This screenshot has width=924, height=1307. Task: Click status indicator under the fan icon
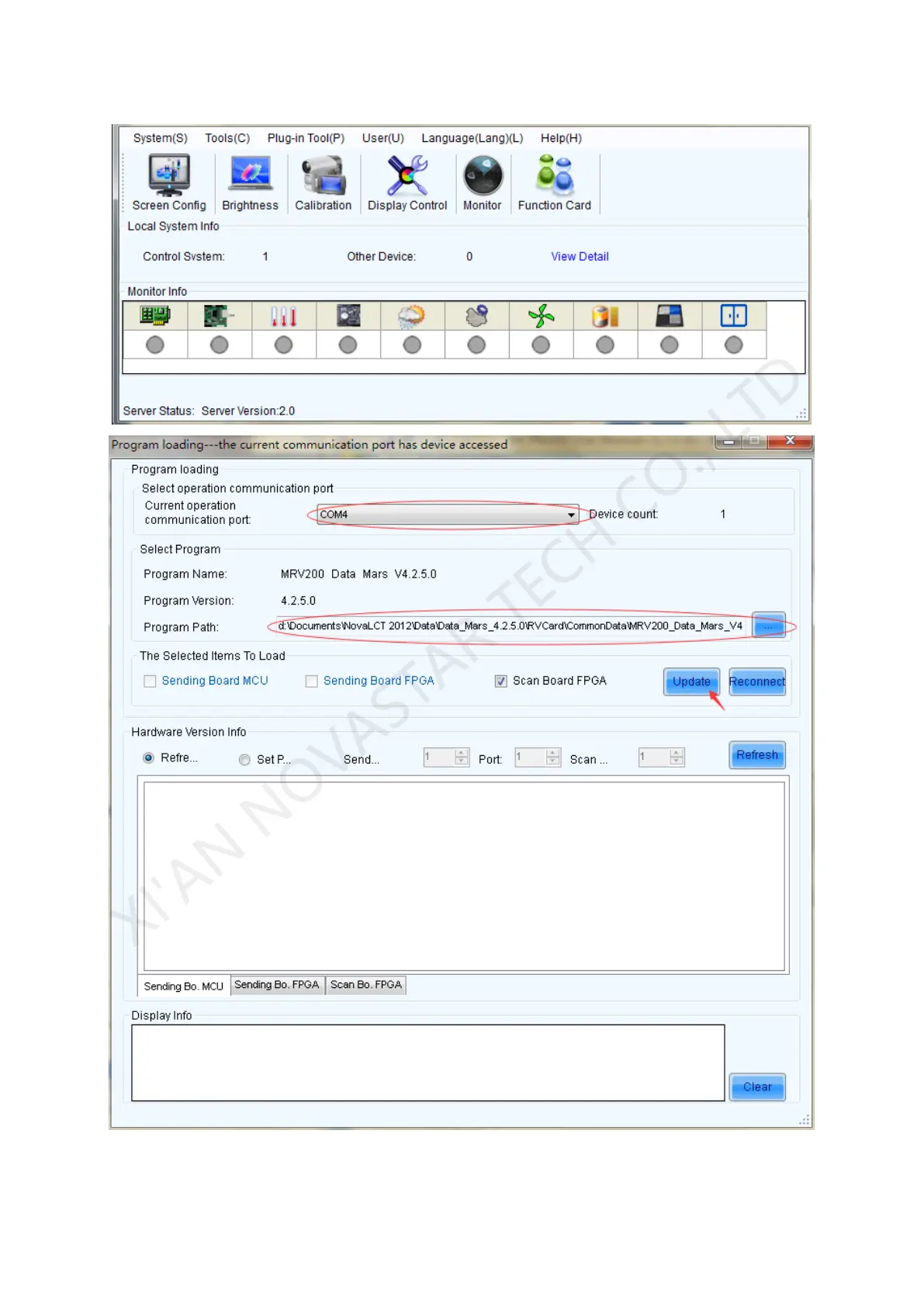(541, 345)
